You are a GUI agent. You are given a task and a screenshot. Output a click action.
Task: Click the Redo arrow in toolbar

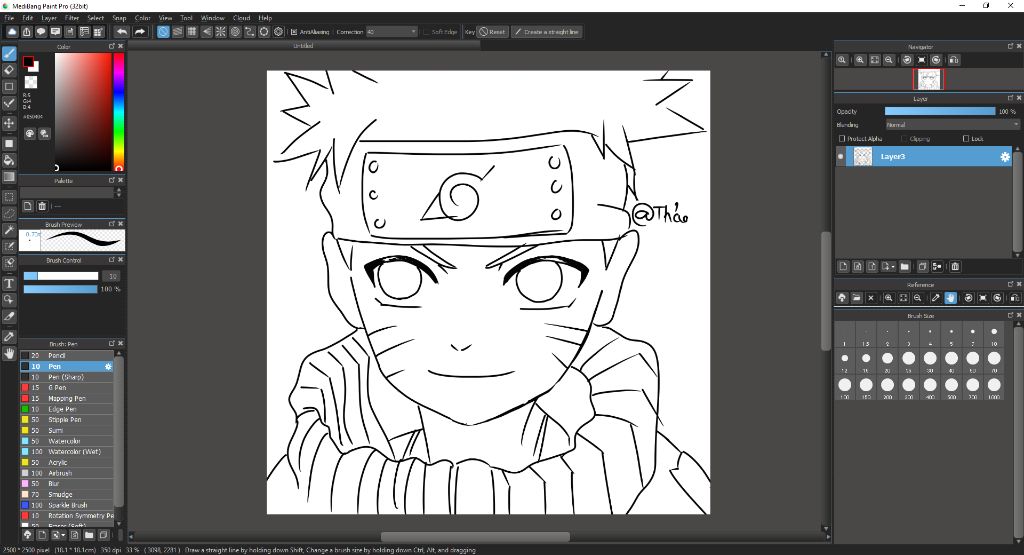coord(140,31)
